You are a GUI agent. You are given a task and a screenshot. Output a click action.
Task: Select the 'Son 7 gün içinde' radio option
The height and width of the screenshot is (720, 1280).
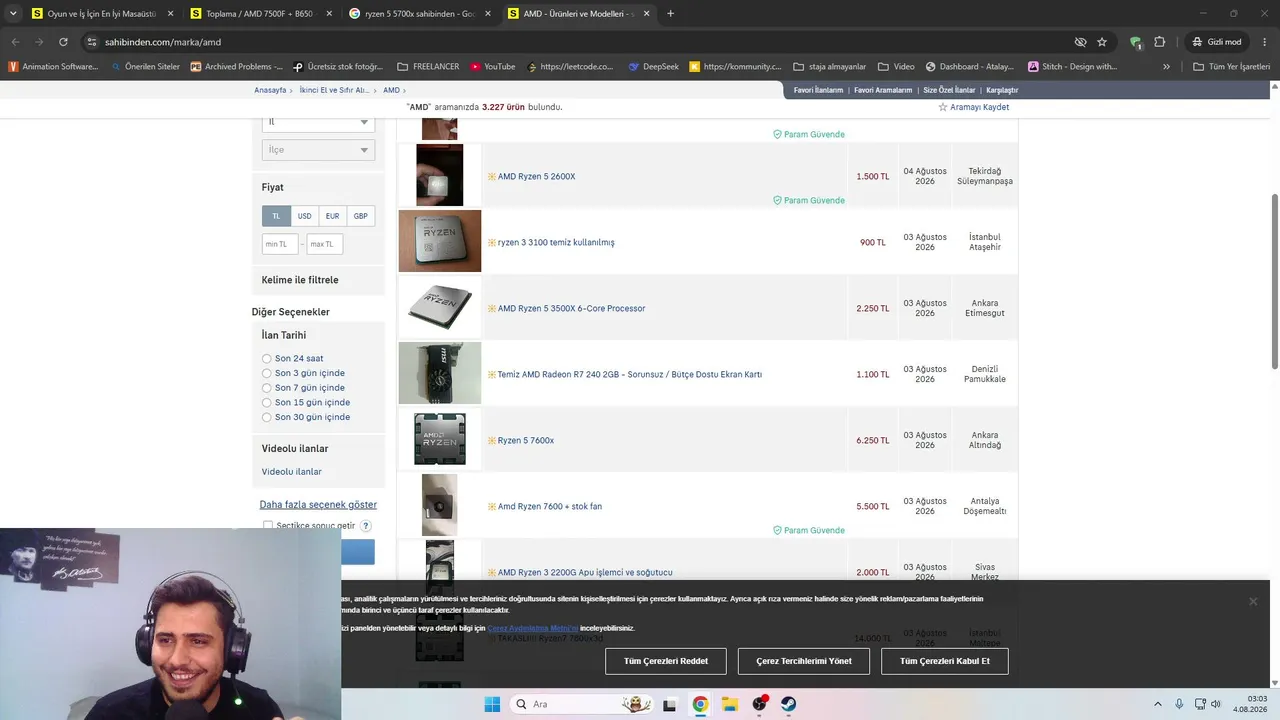267,388
